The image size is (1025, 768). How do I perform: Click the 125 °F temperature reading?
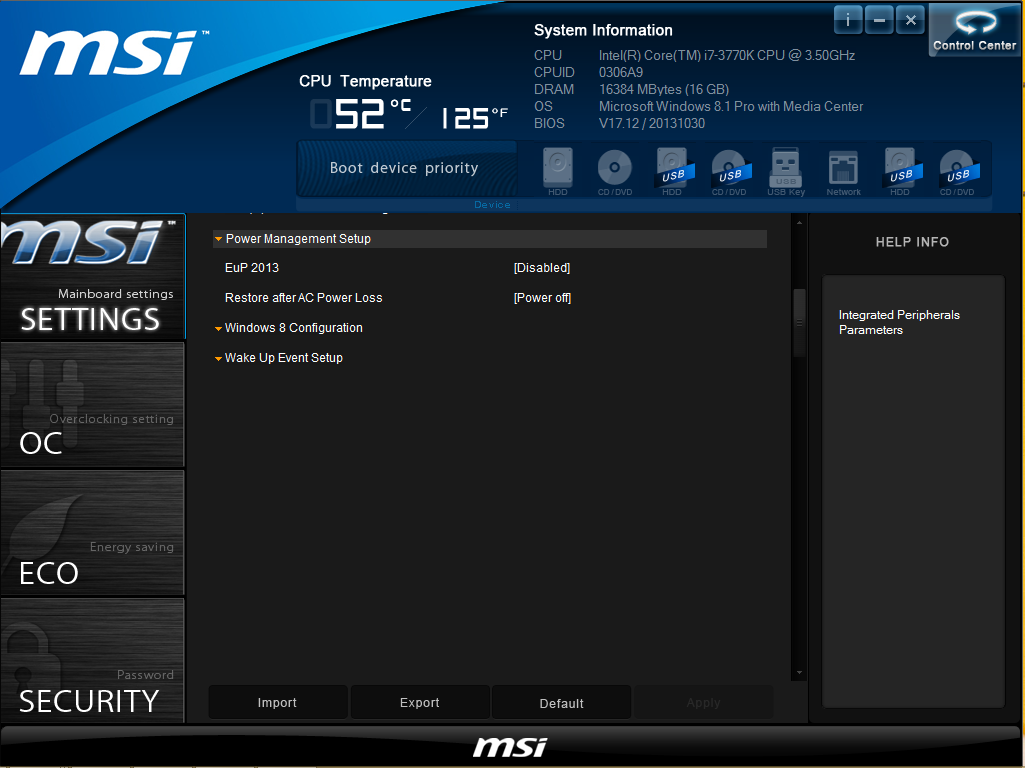click(x=475, y=118)
